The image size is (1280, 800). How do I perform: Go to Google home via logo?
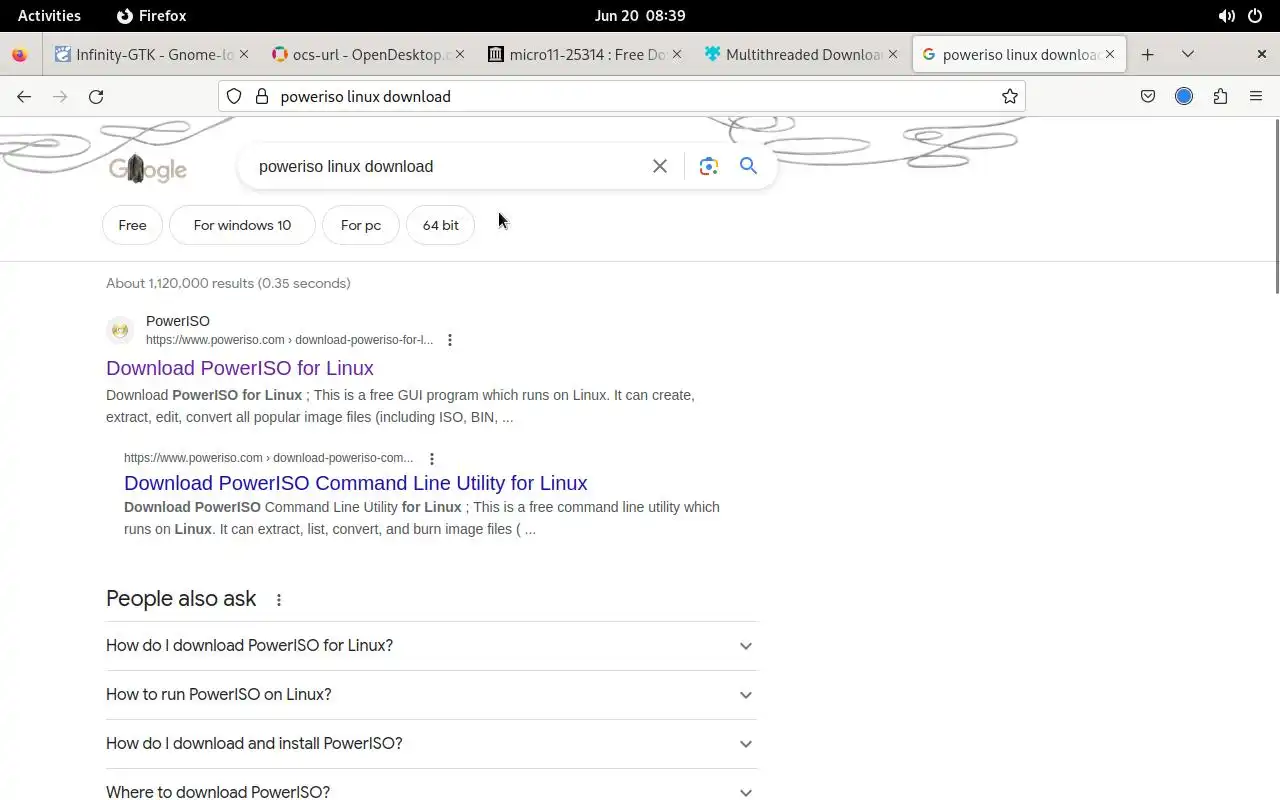(148, 168)
